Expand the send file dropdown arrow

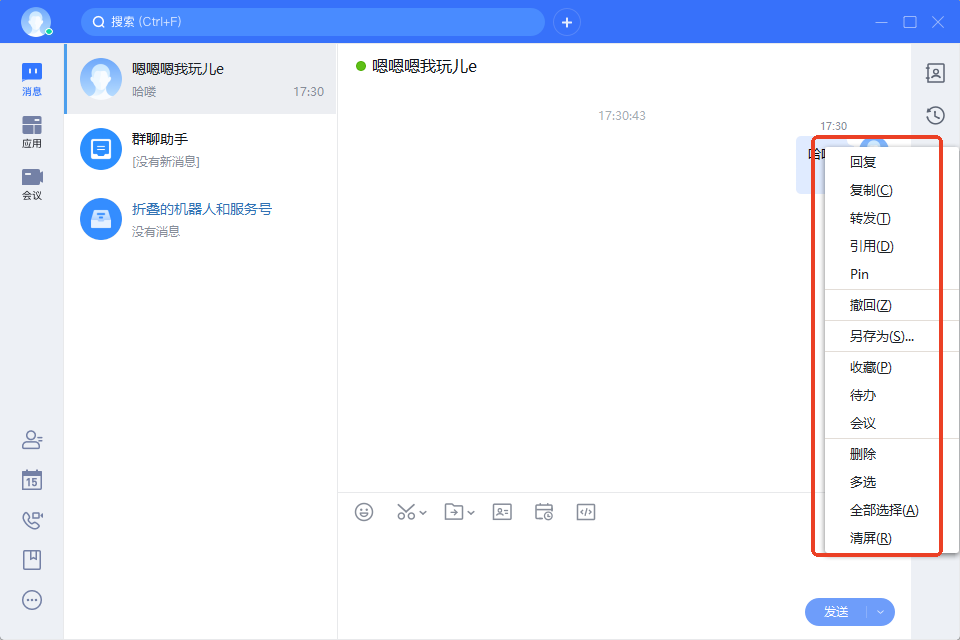471,513
